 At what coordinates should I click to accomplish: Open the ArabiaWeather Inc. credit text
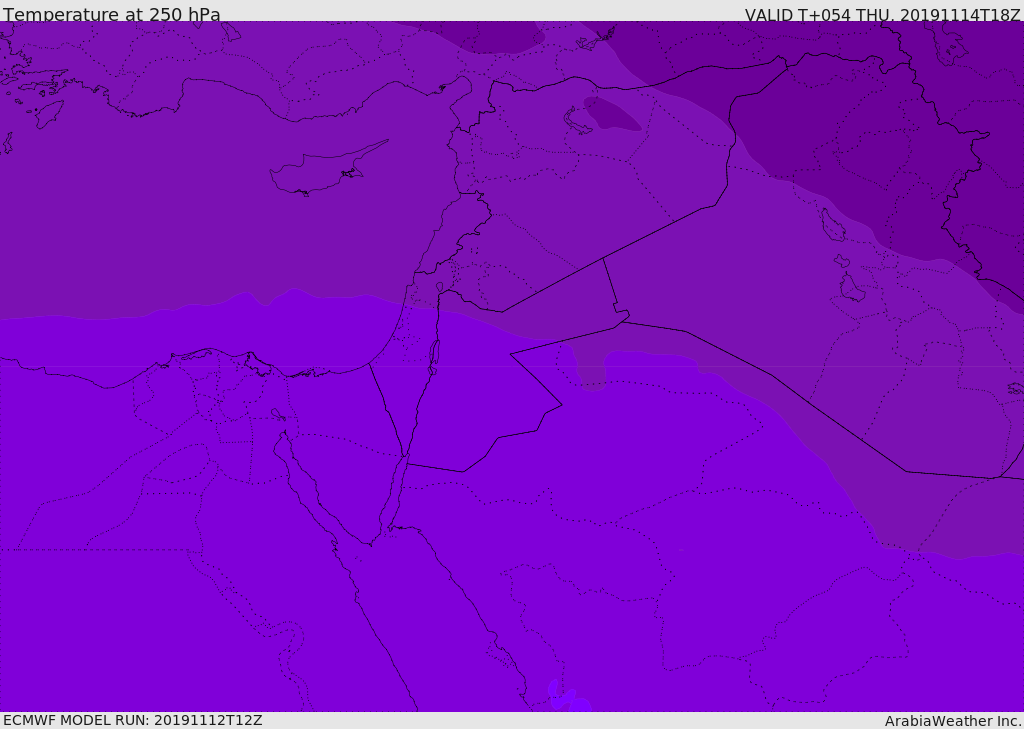coord(953,720)
